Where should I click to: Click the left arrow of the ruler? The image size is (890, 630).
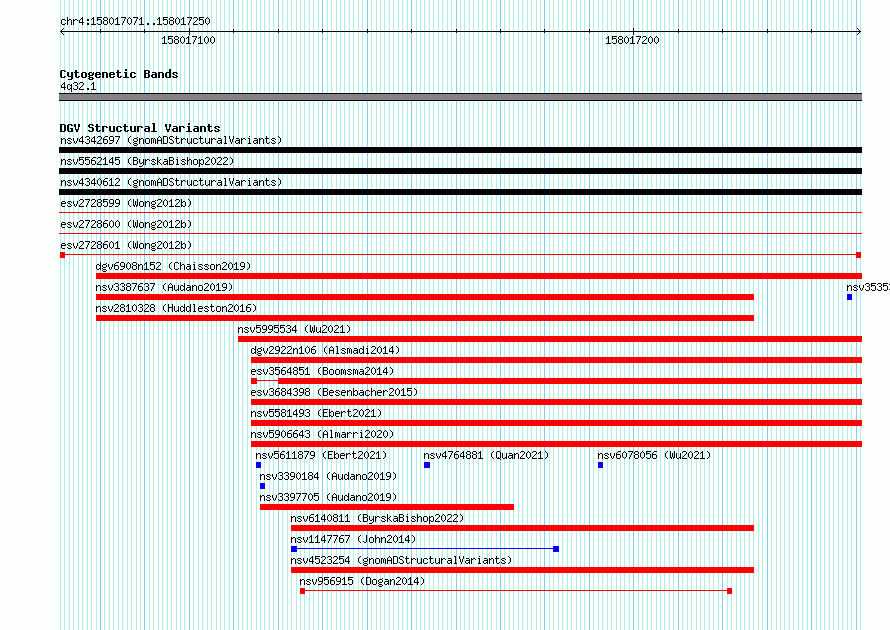(x=63, y=32)
